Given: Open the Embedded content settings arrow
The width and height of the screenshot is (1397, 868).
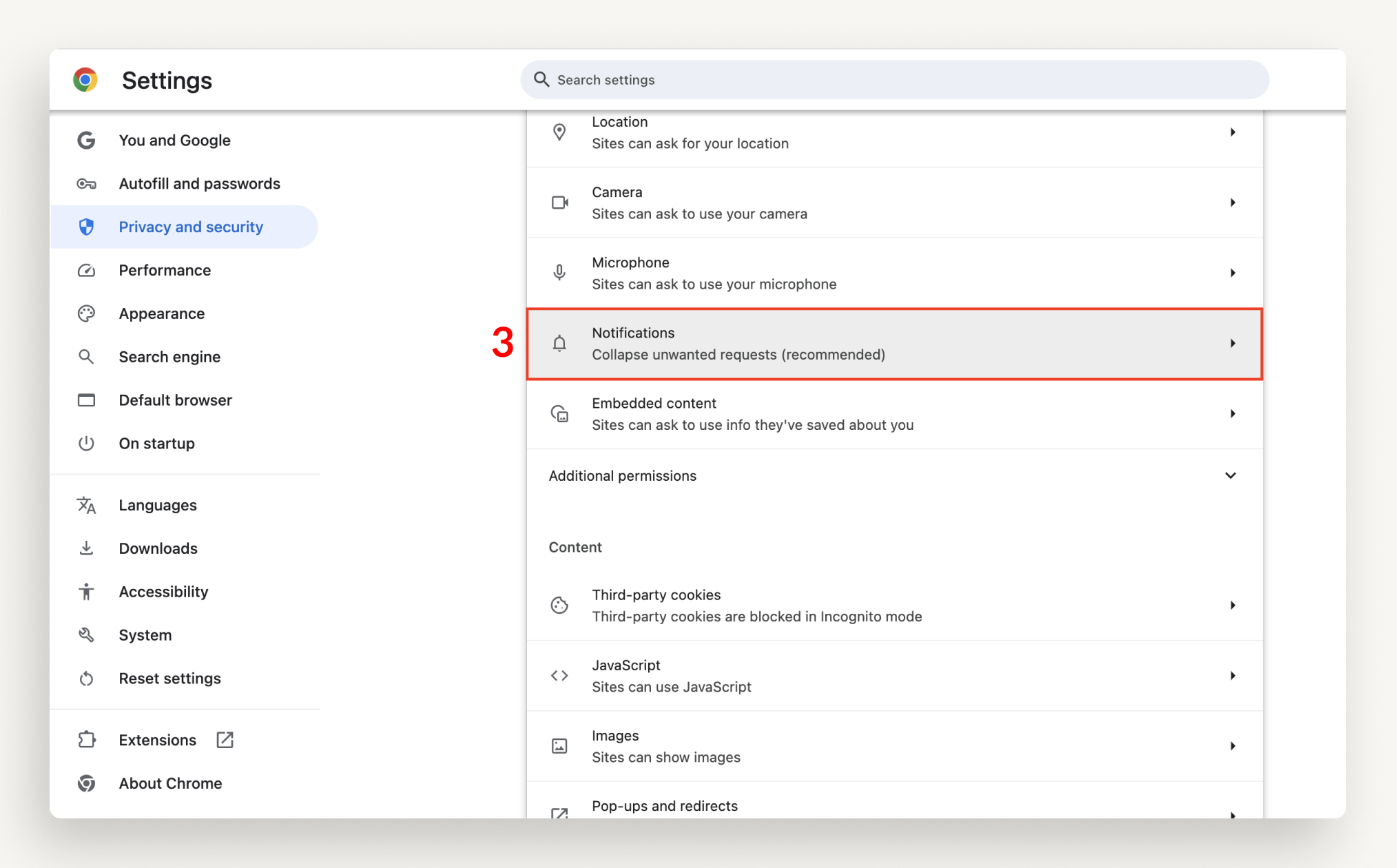Looking at the screenshot, I should pos(1232,414).
